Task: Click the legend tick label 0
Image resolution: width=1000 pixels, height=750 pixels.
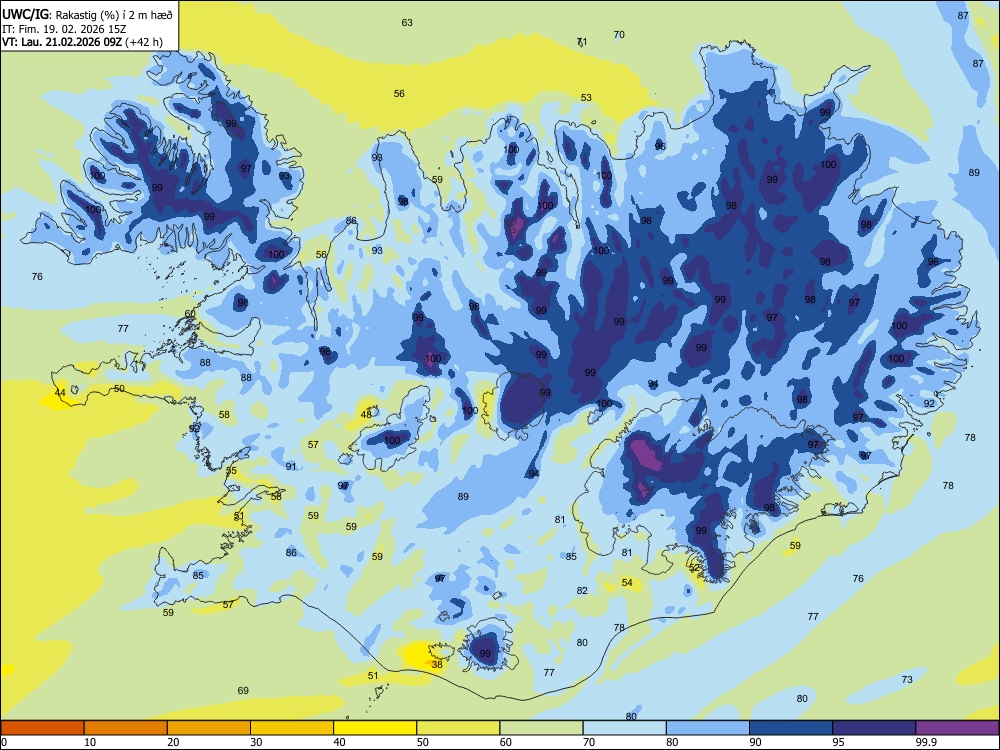Action: [3, 742]
